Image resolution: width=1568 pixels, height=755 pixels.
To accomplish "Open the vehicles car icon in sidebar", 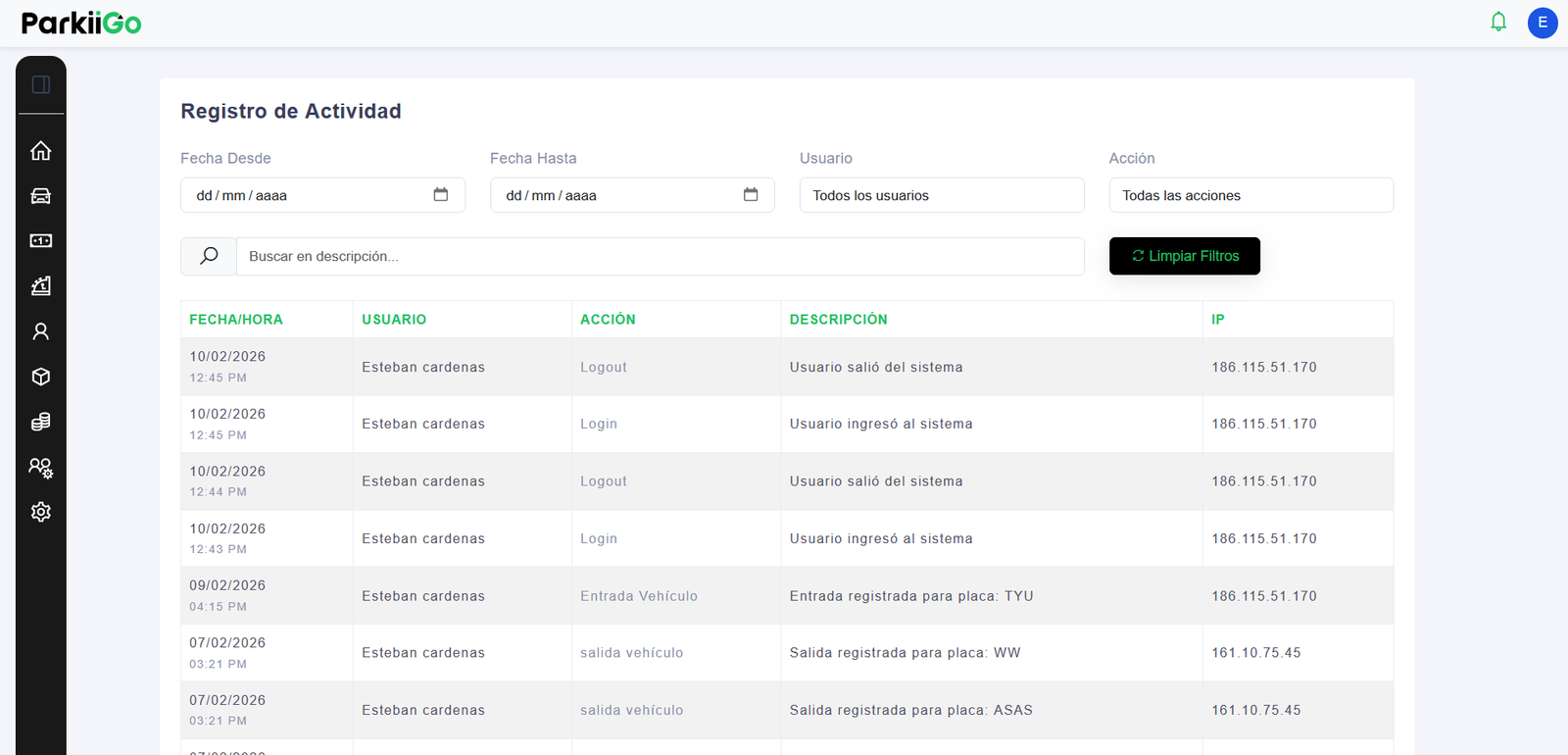I will coord(41,196).
